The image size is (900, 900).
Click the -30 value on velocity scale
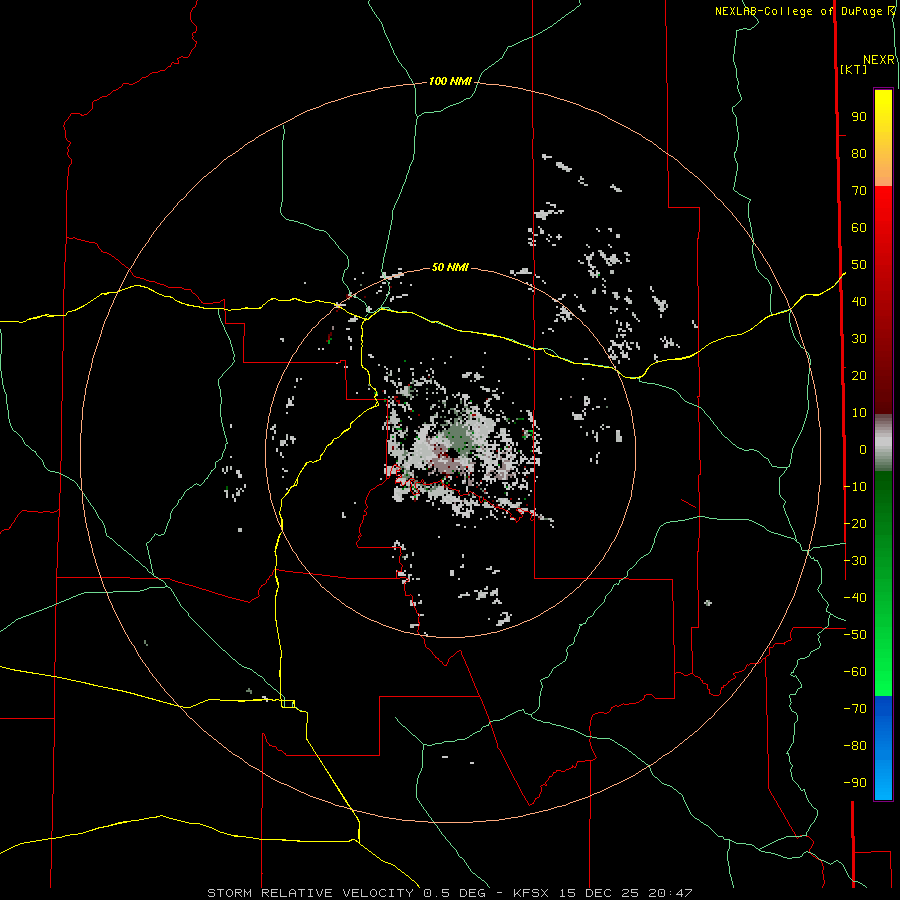tap(855, 561)
